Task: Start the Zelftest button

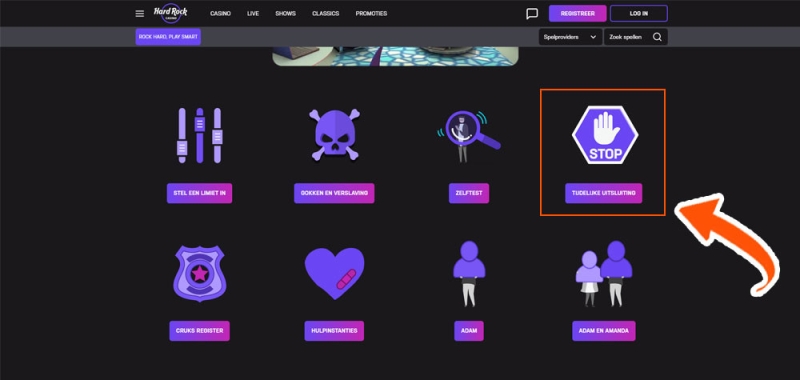Action: pos(469,193)
